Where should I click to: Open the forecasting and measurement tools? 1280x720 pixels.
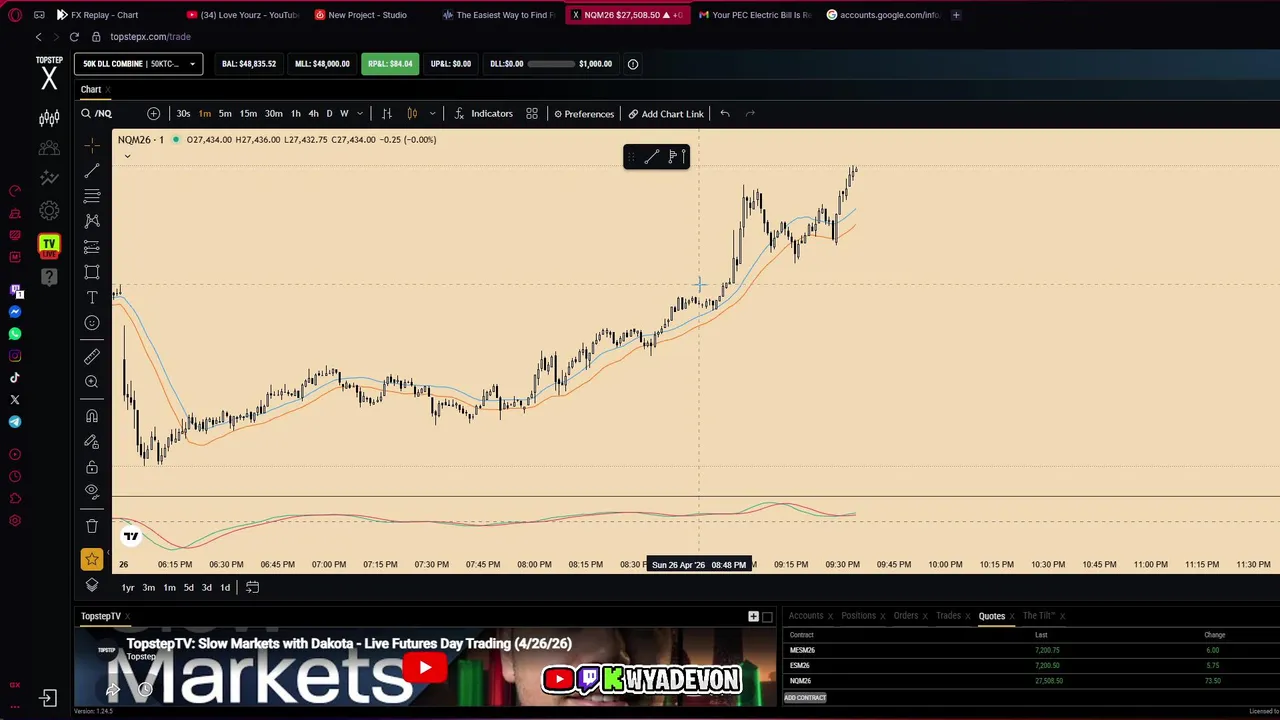pyautogui.click(x=92, y=247)
